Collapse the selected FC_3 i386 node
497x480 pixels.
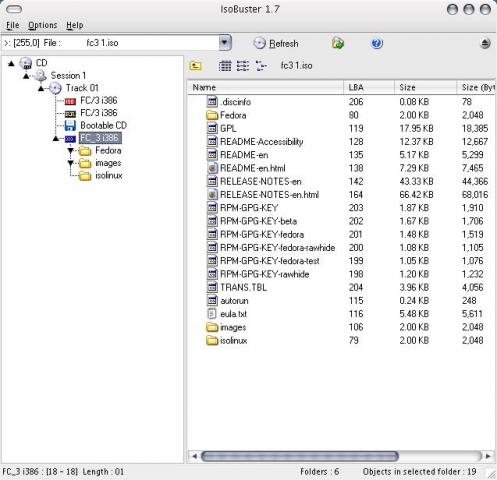click(56, 138)
